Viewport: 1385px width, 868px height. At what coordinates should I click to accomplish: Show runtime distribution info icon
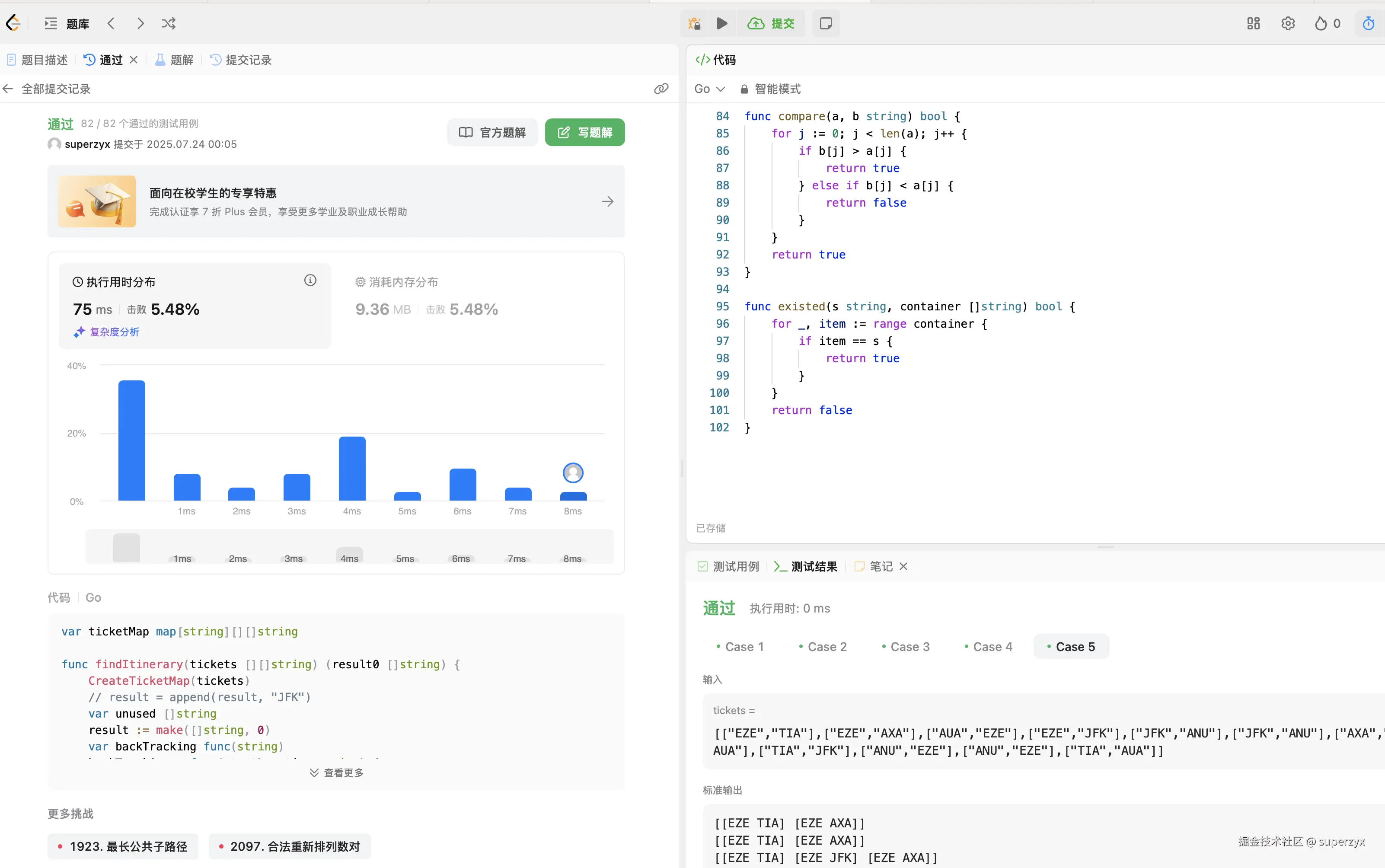pos(310,280)
